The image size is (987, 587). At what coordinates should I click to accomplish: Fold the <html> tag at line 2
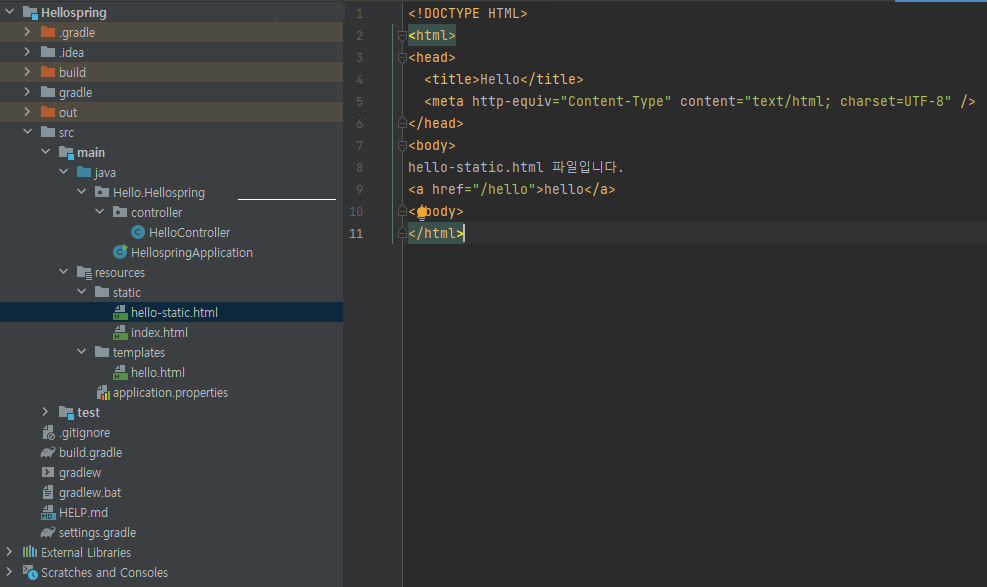(x=402, y=36)
